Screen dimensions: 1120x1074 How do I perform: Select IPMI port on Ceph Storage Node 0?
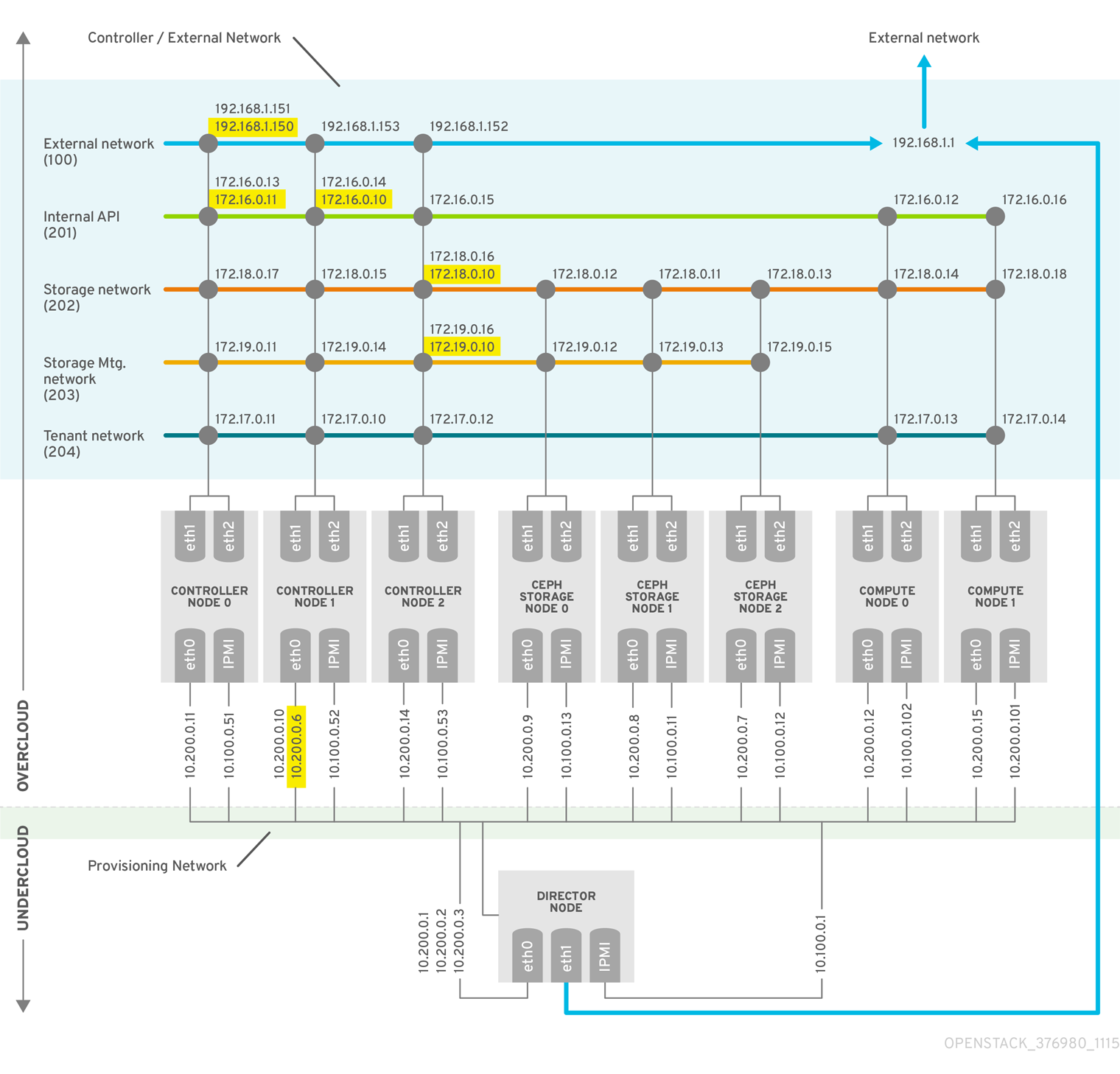coord(566,655)
